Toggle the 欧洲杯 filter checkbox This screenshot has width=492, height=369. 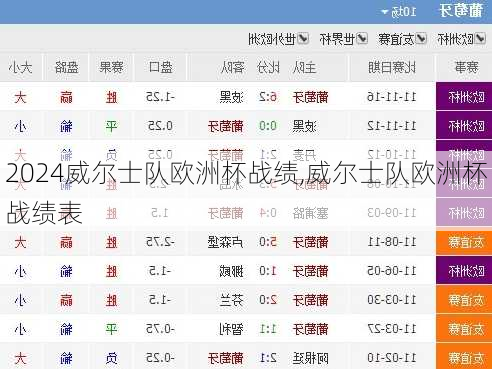pyautogui.click(x=480, y=39)
